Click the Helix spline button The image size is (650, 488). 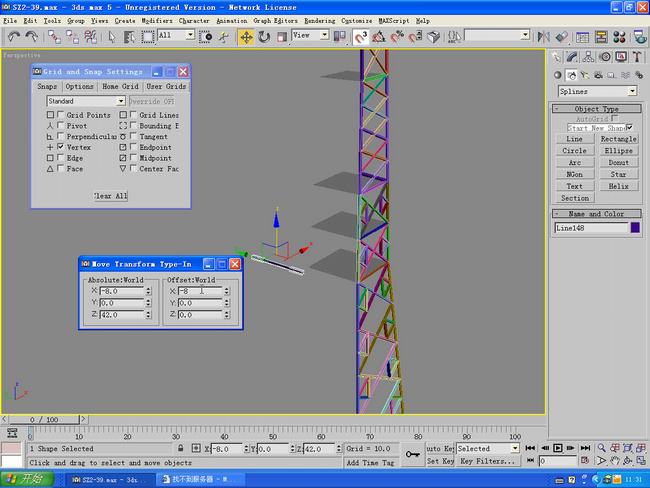(618, 186)
